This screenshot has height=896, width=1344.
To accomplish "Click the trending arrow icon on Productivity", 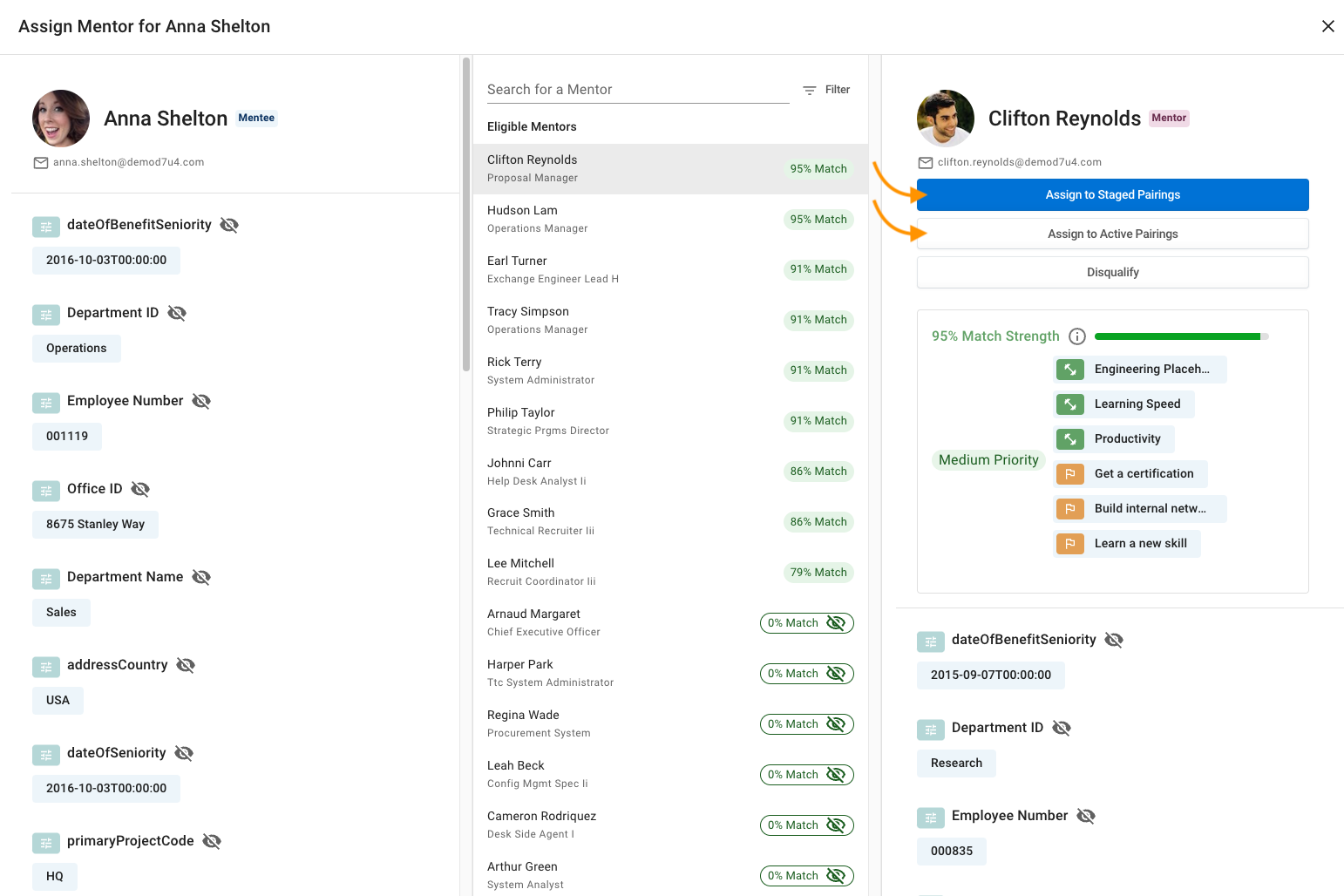I will [1070, 438].
